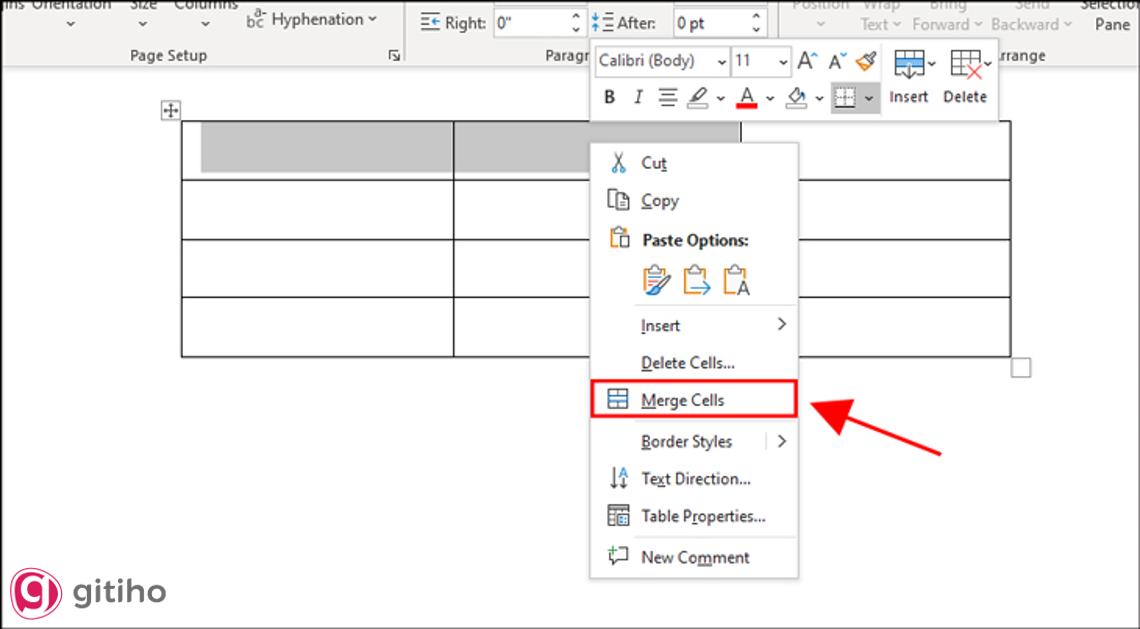Apply text highlight color pen
This screenshot has height=629, width=1140.
point(698,97)
